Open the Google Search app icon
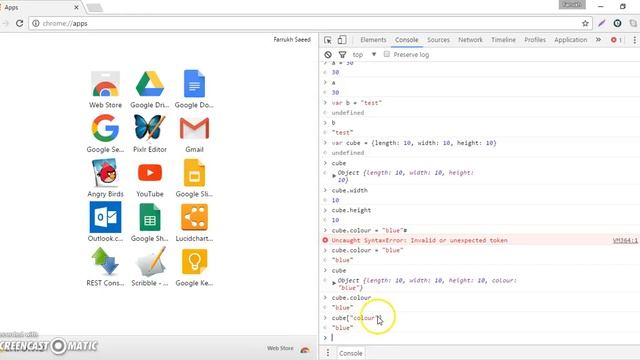Image resolution: width=640 pixels, height=360 pixels. [x=105, y=128]
